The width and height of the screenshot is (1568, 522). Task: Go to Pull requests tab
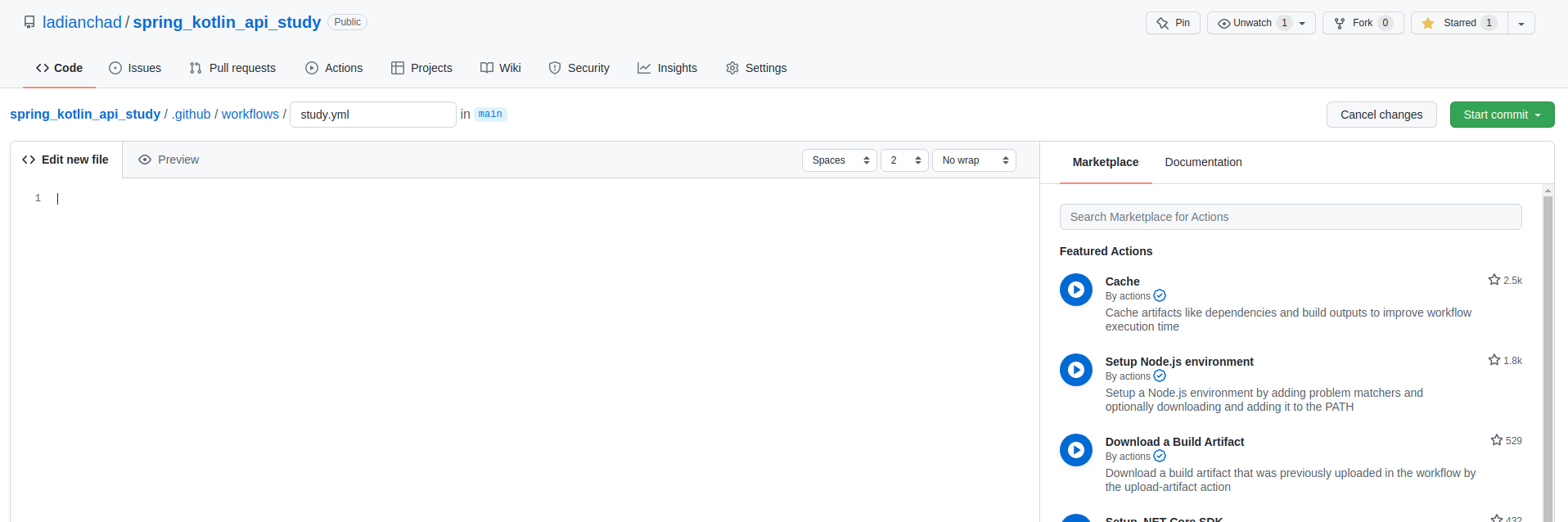tap(232, 68)
